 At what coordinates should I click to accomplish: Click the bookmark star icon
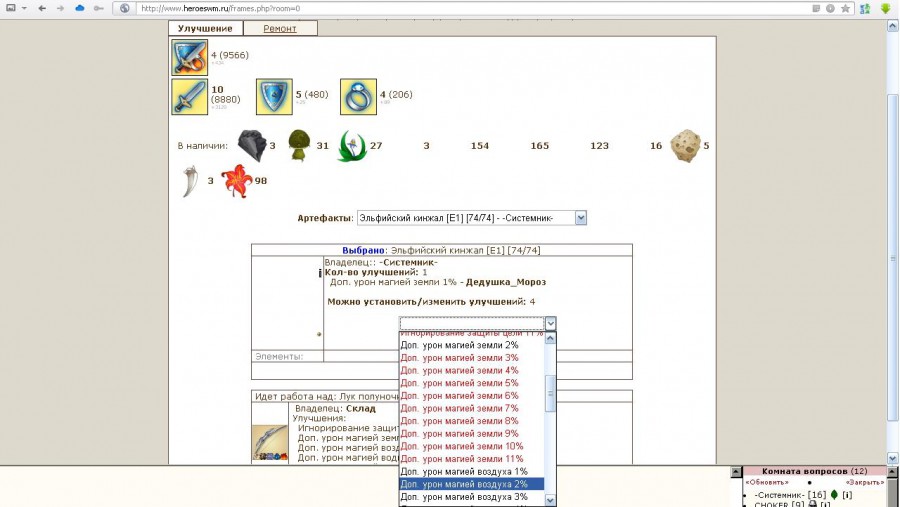[845, 9]
